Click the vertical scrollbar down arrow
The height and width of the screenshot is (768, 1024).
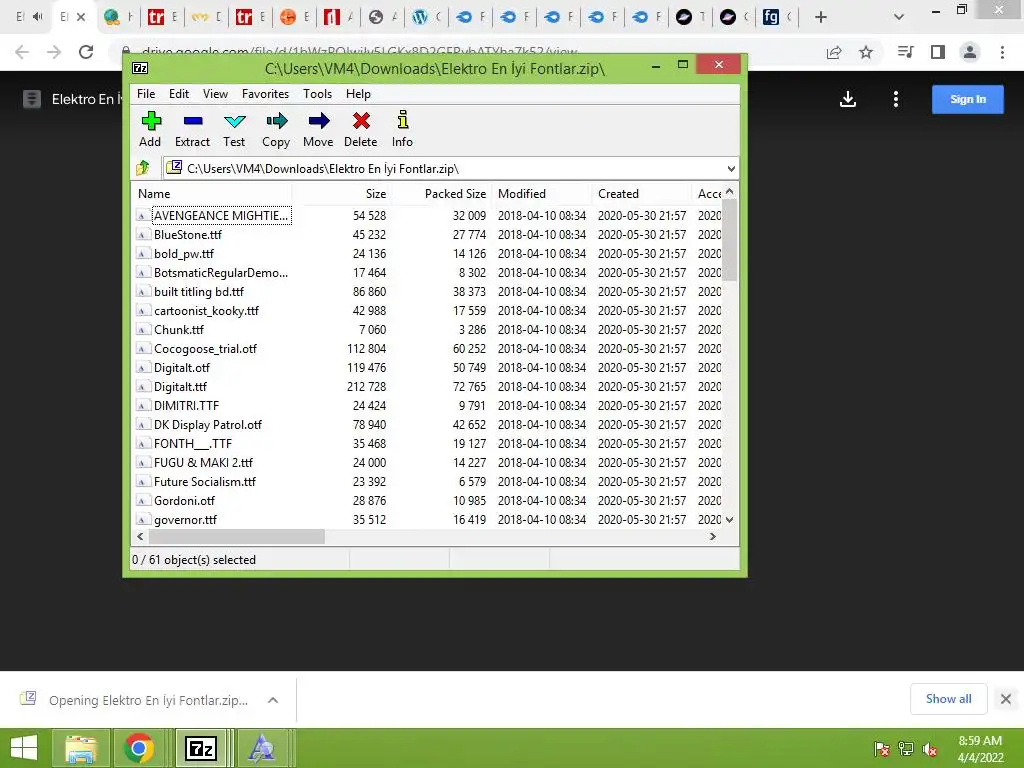pos(729,520)
